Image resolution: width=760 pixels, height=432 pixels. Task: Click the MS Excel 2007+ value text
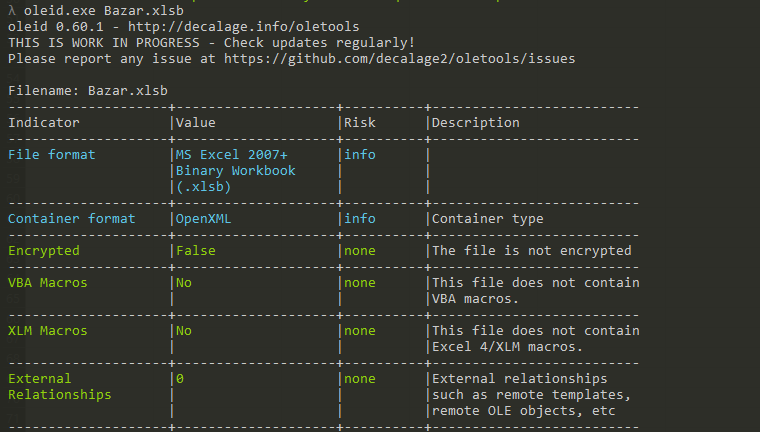click(232, 155)
